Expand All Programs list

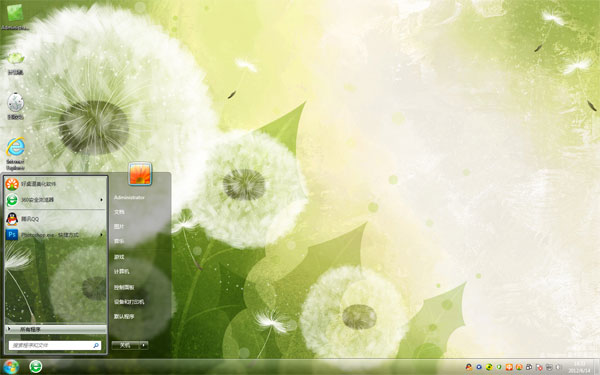[55, 329]
